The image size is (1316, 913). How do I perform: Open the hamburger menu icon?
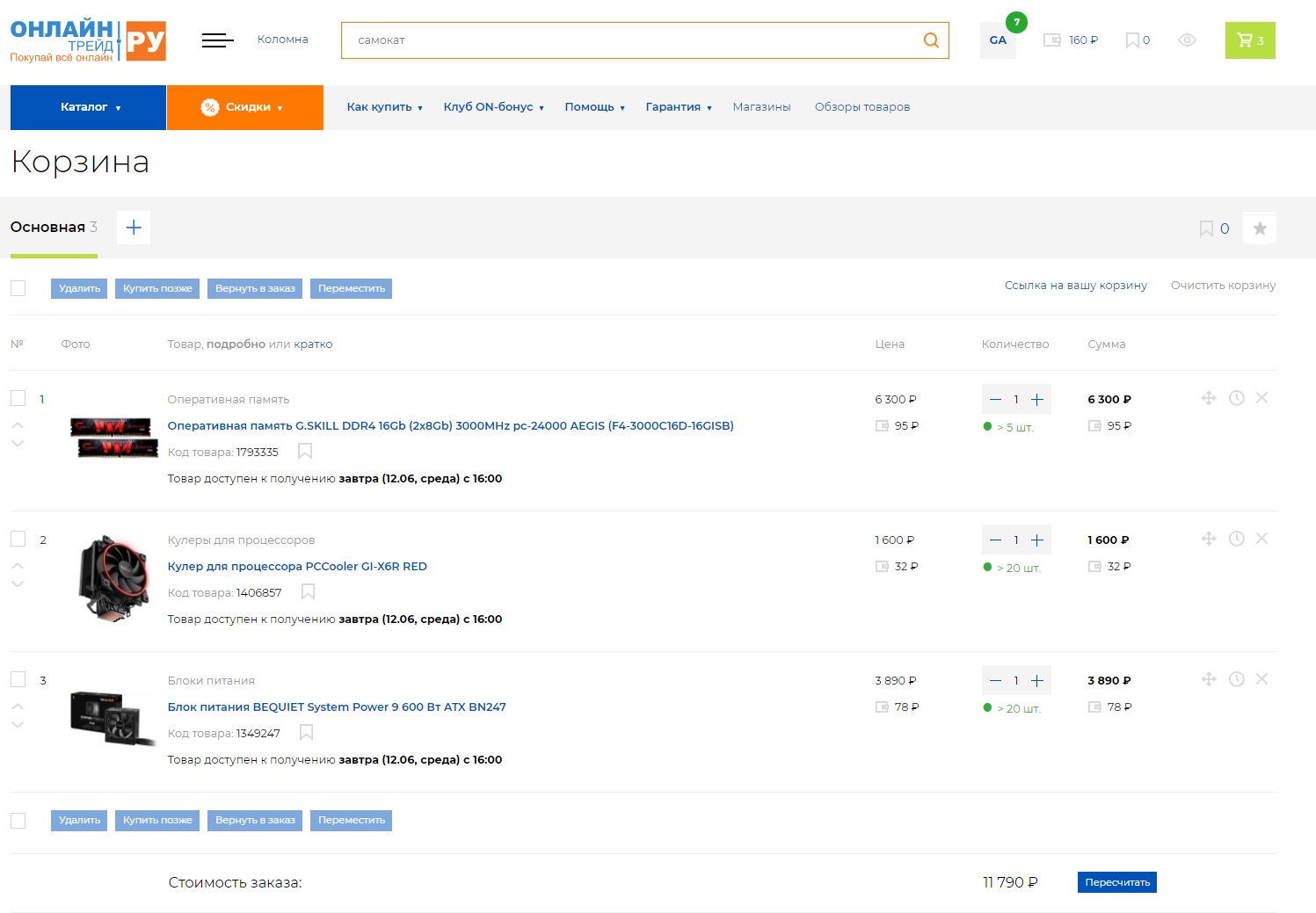217,40
